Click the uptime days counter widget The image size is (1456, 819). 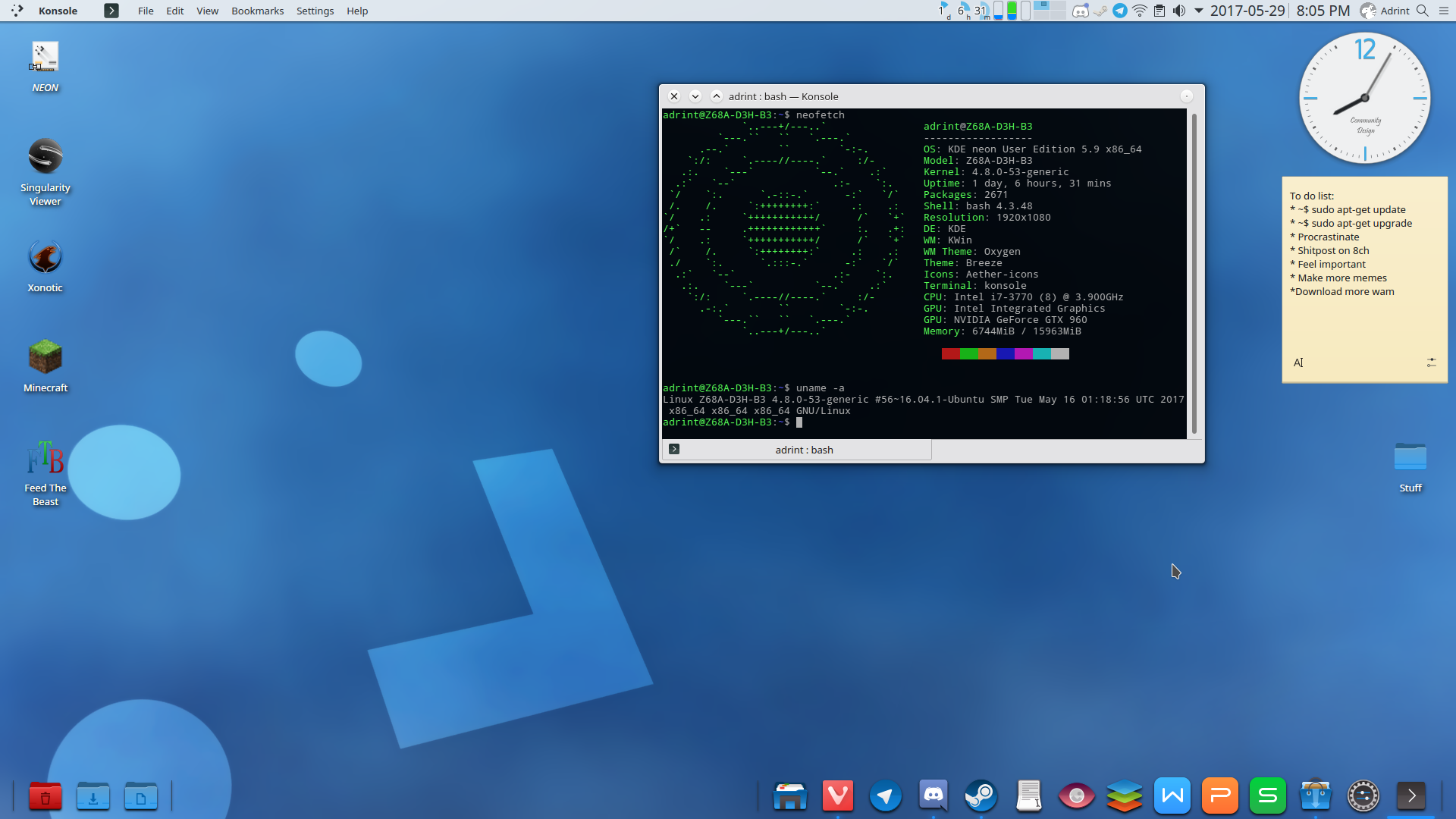(944, 11)
